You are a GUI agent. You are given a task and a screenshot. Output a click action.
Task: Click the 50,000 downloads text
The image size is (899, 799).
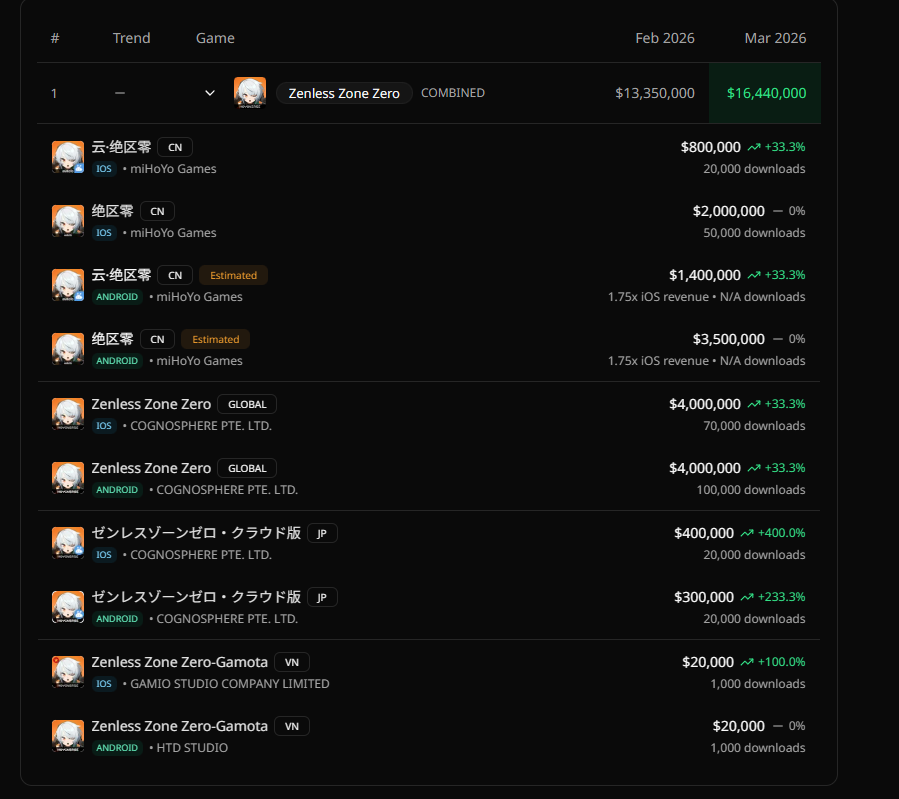[754, 233]
